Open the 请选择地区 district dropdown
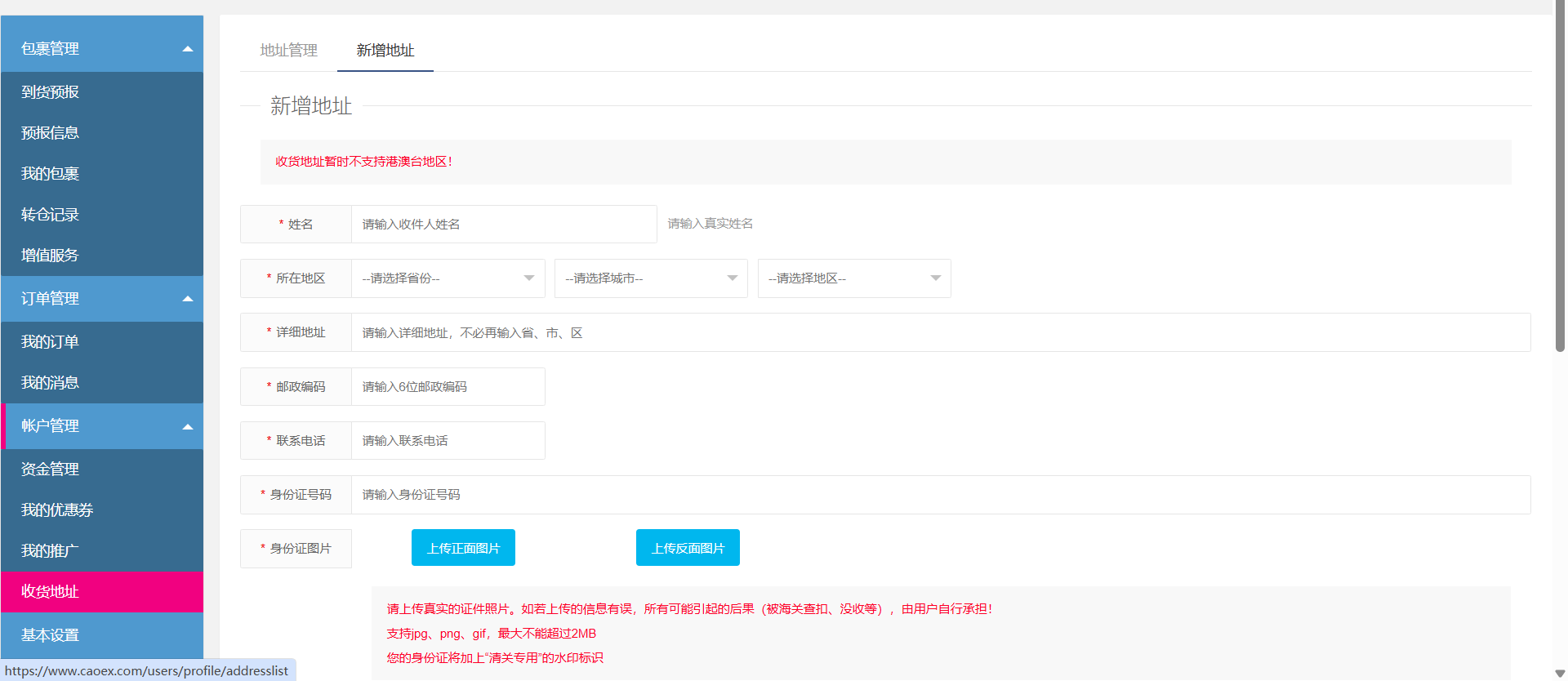 coord(853,278)
